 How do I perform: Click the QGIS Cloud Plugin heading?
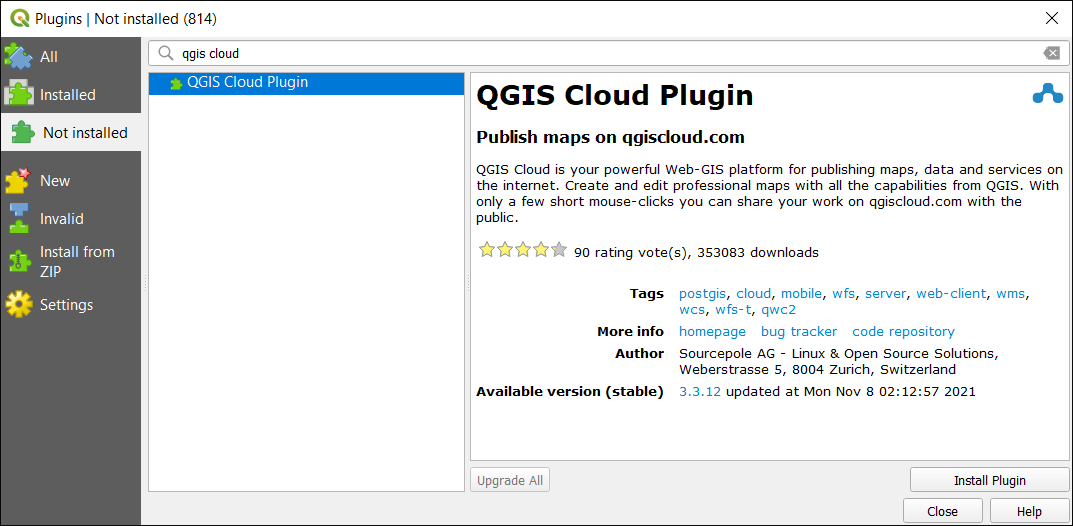coord(615,95)
